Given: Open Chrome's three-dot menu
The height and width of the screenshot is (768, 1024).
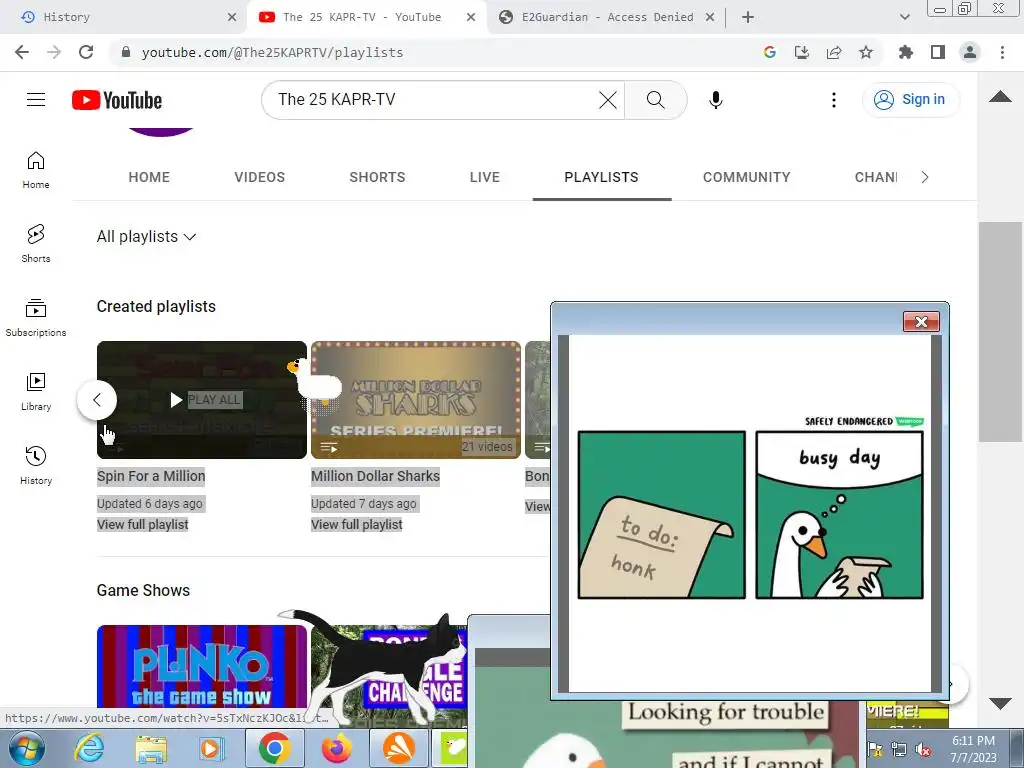Looking at the screenshot, I should (x=1002, y=52).
